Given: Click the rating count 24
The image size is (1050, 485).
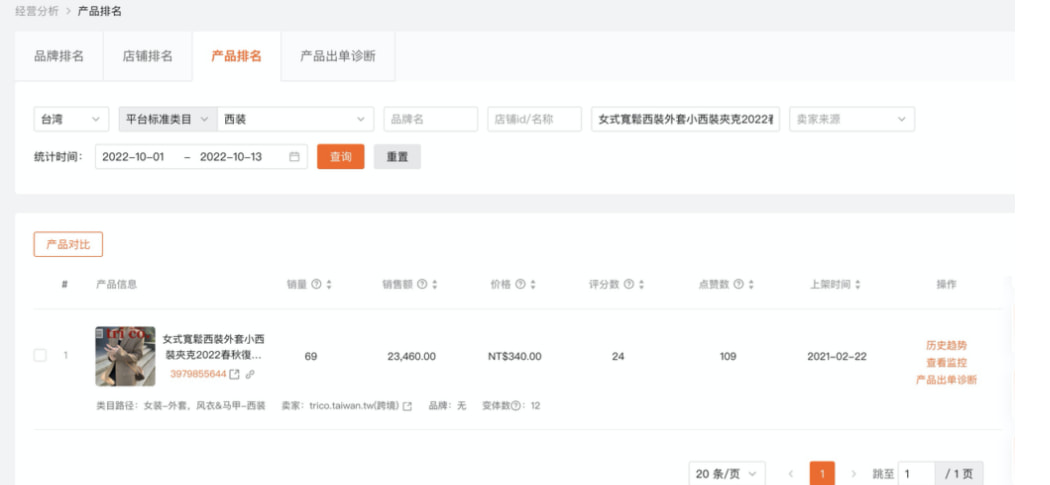Looking at the screenshot, I should (618, 356).
